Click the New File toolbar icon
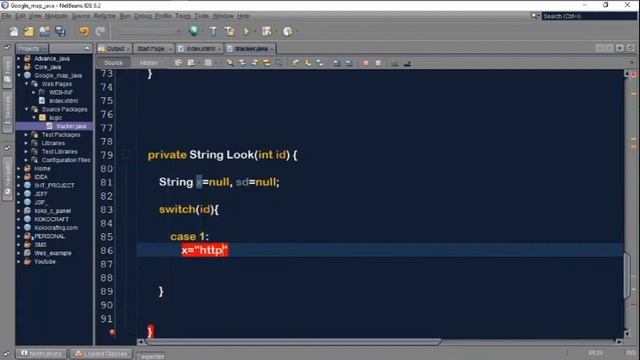640x360 pixels. (13, 31)
